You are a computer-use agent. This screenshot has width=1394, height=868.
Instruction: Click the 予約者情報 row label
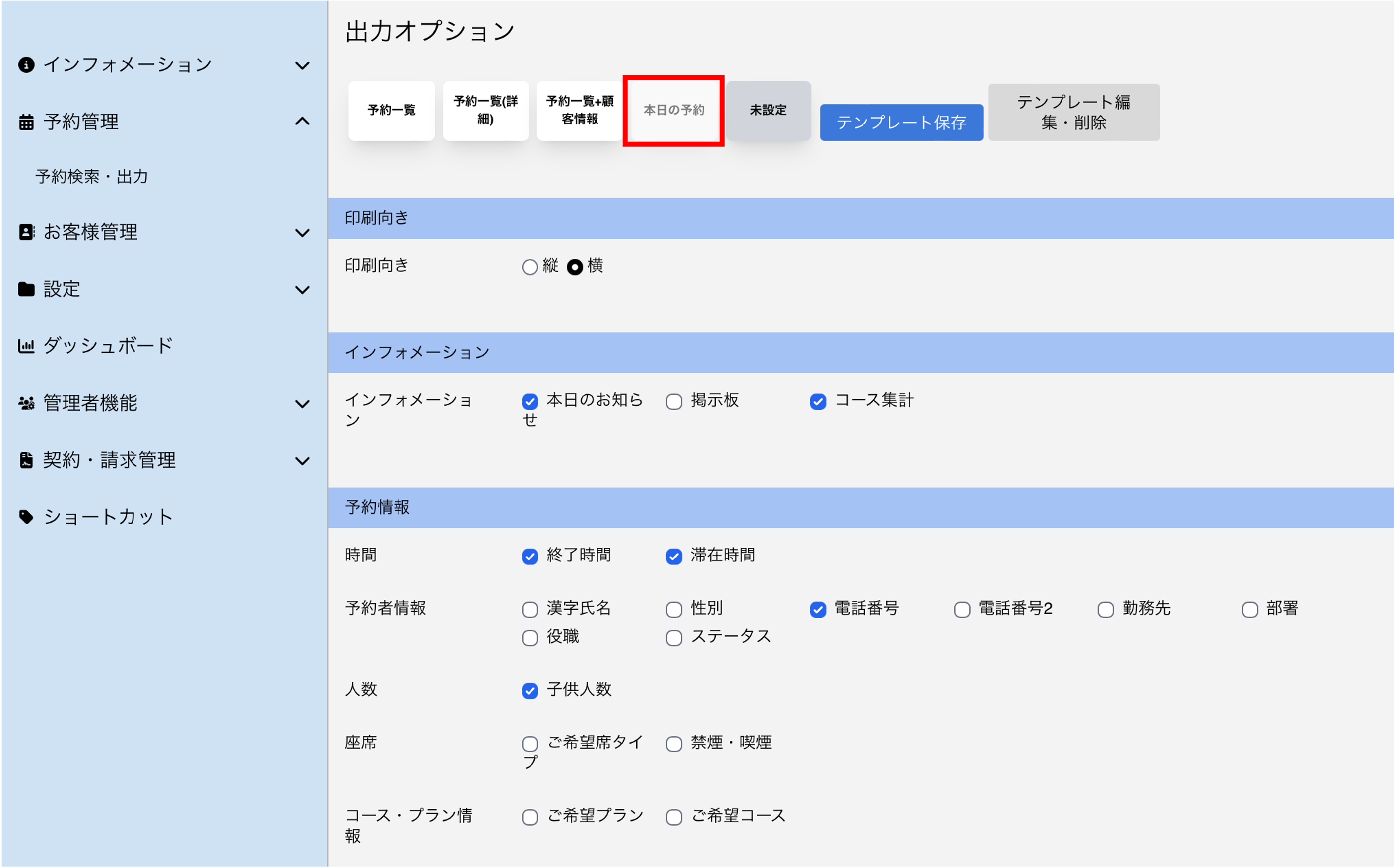tap(386, 608)
